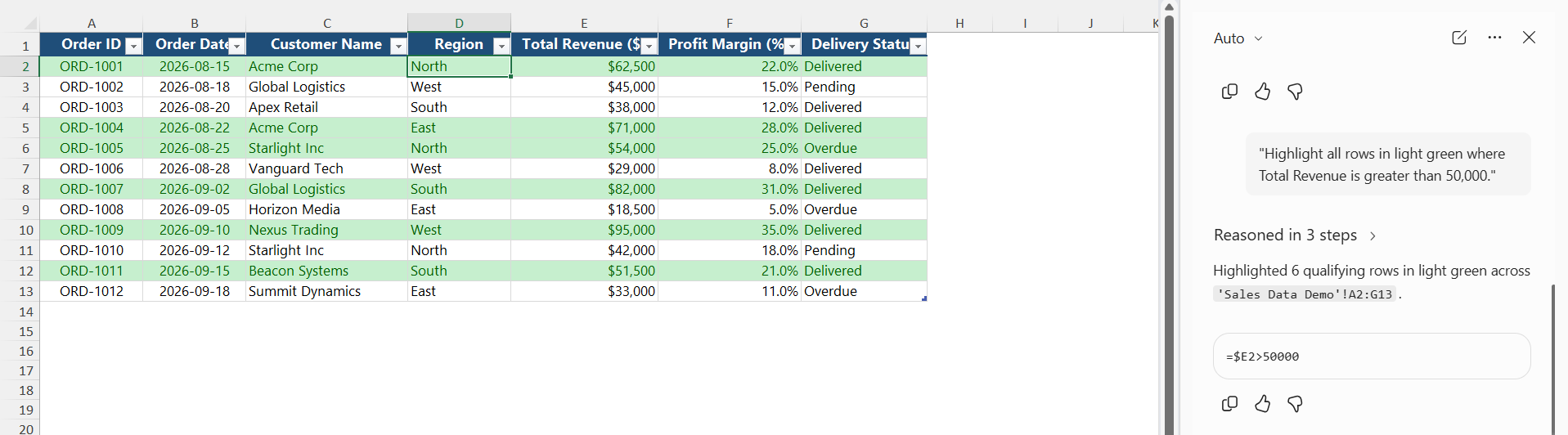Select the Nexus Trading cell
Image resolution: width=1568 pixels, height=435 pixels.
click(326, 230)
